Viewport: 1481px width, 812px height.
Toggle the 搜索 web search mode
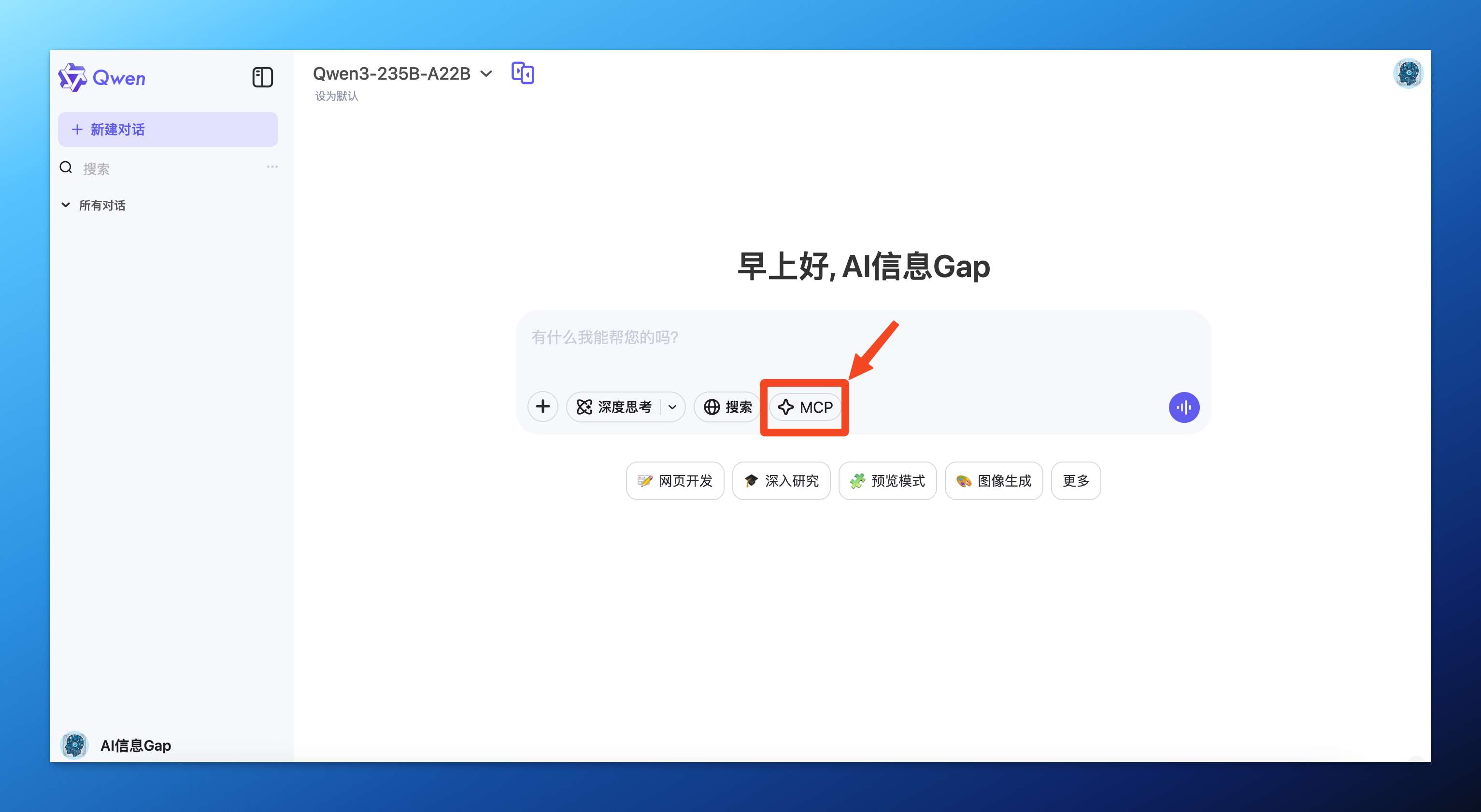[727, 407]
